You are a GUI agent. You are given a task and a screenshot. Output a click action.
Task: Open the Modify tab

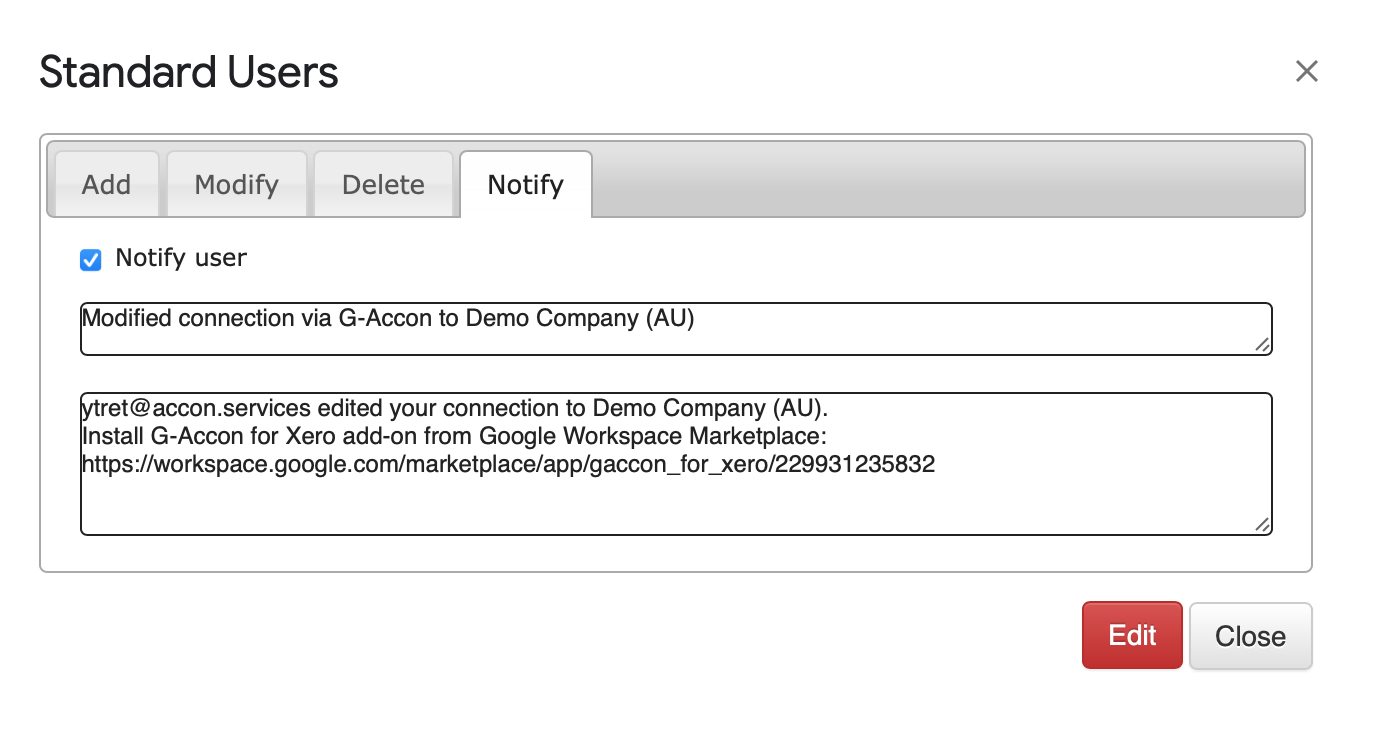236,184
